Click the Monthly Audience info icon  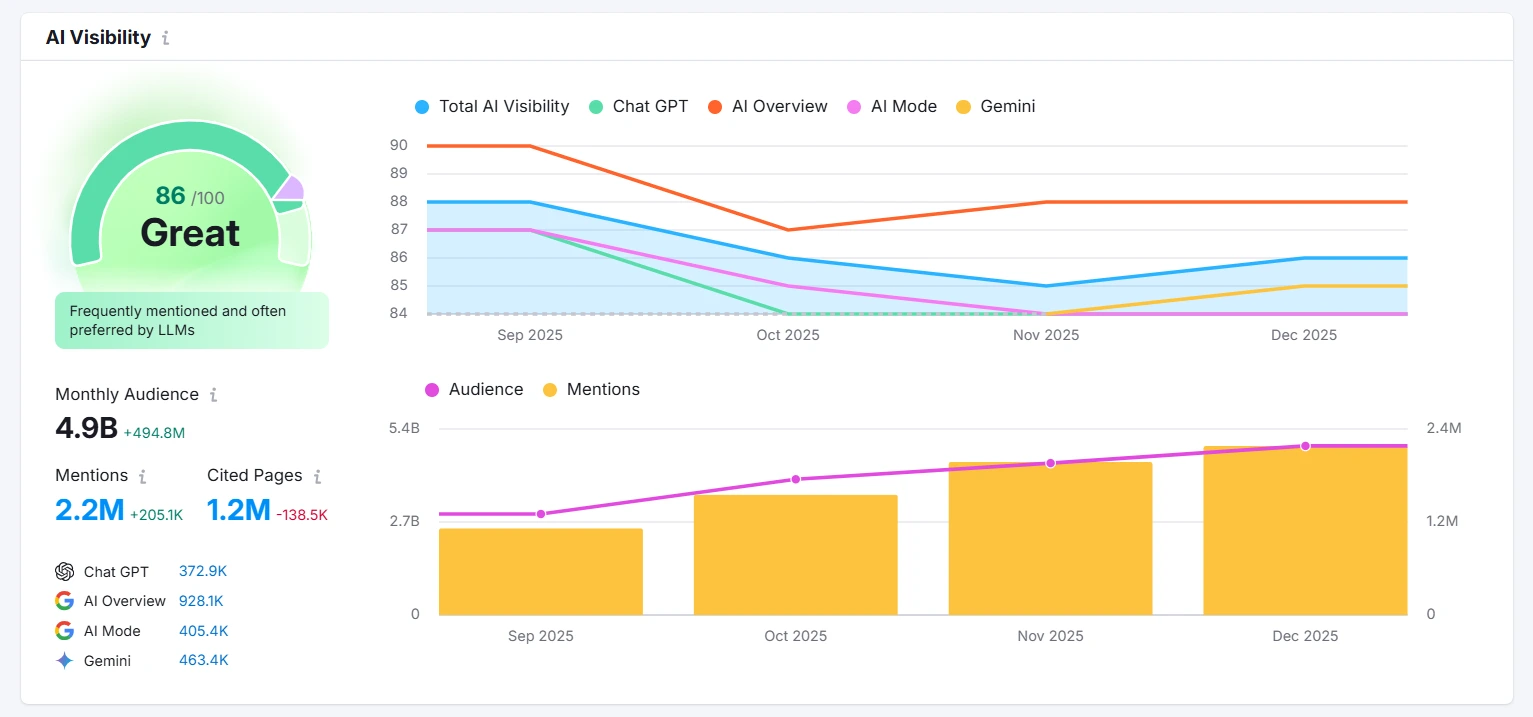213,395
